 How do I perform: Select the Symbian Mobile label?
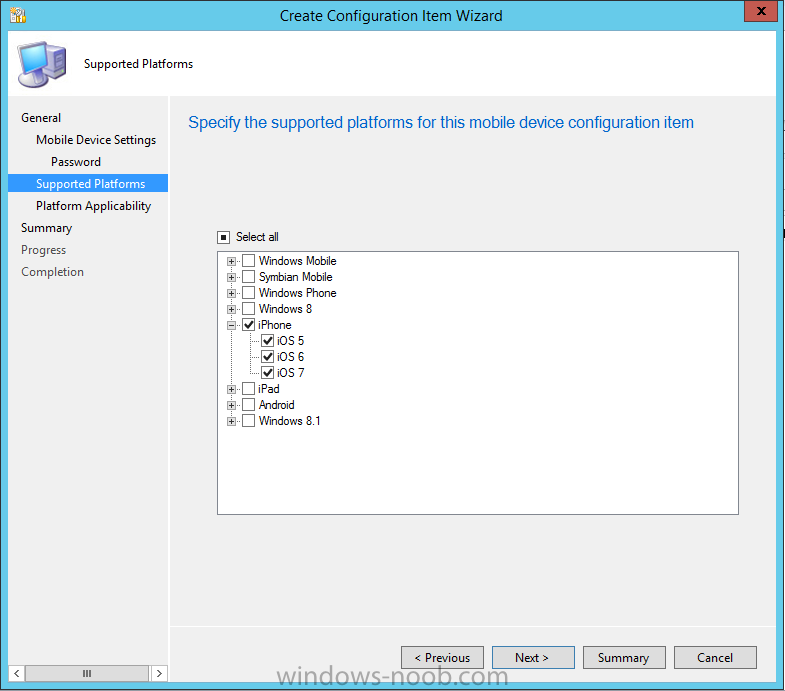pos(295,277)
